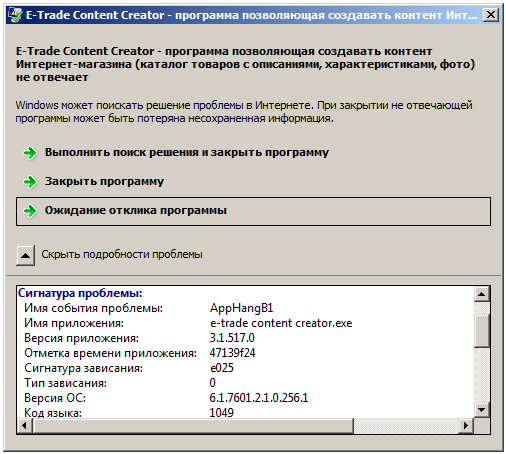Click green arrow next to 'Закрыть программу'

point(30,182)
